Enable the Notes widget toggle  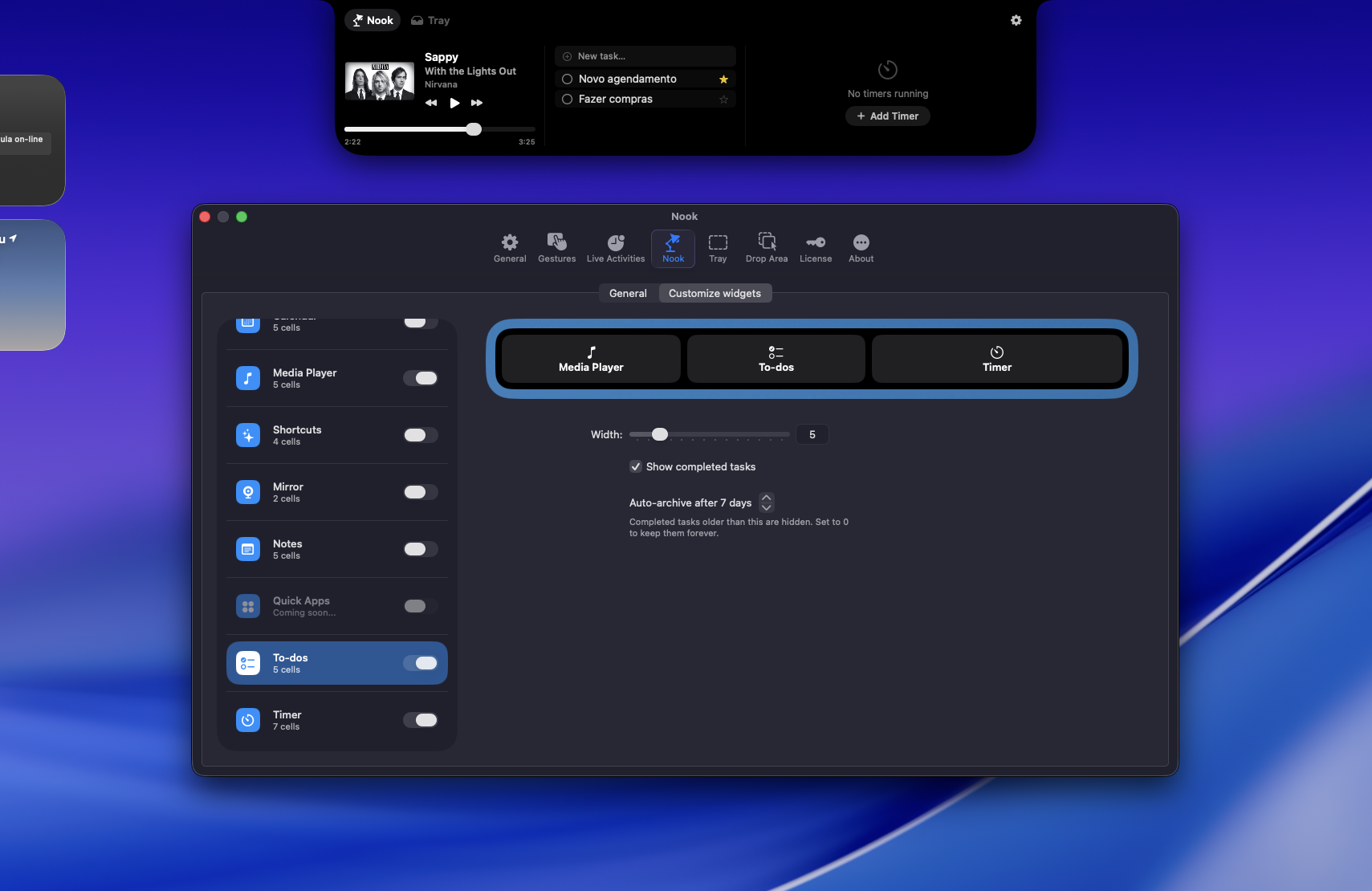421,549
